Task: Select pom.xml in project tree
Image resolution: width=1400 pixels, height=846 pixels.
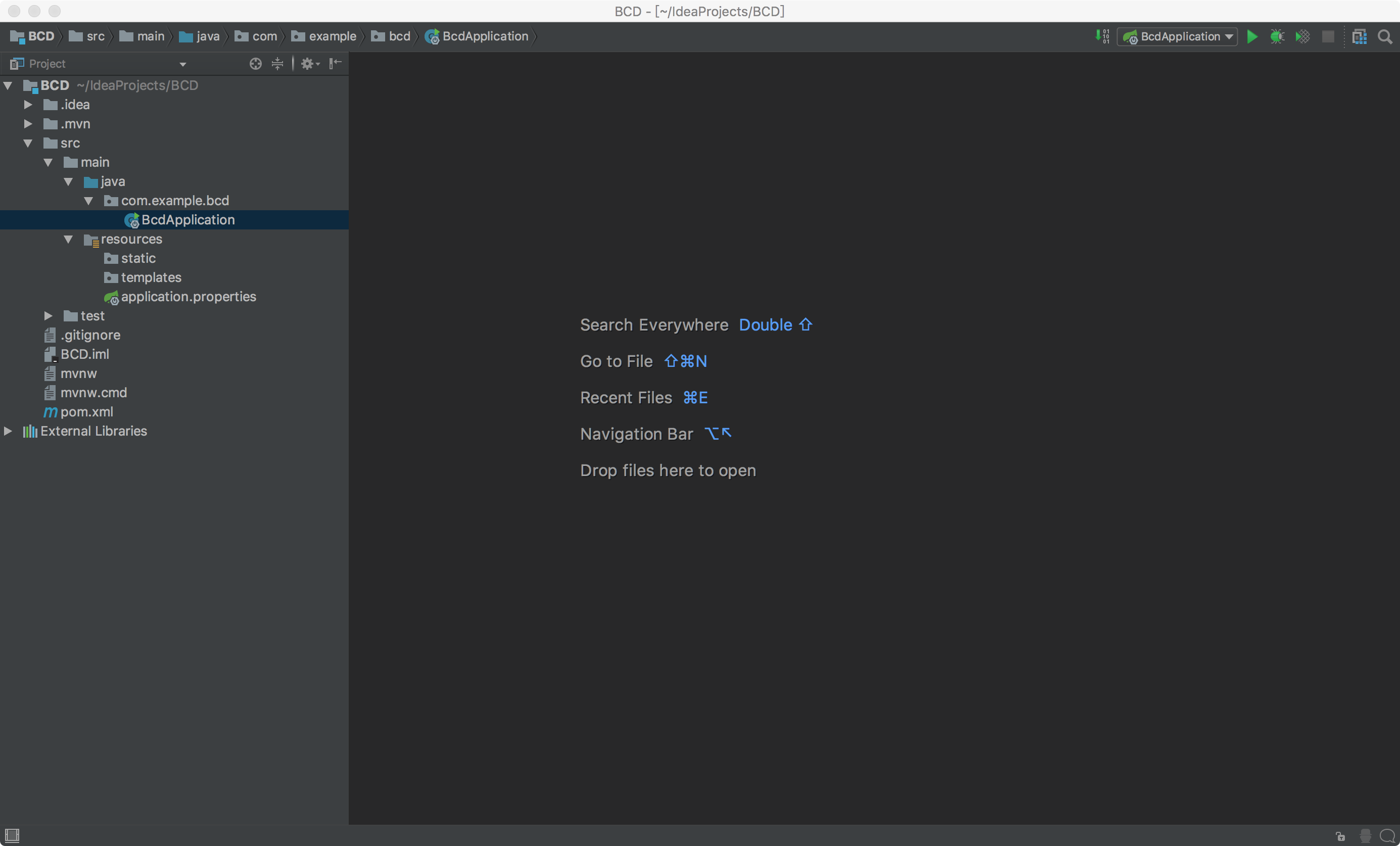Action: (x=86, y=412)
